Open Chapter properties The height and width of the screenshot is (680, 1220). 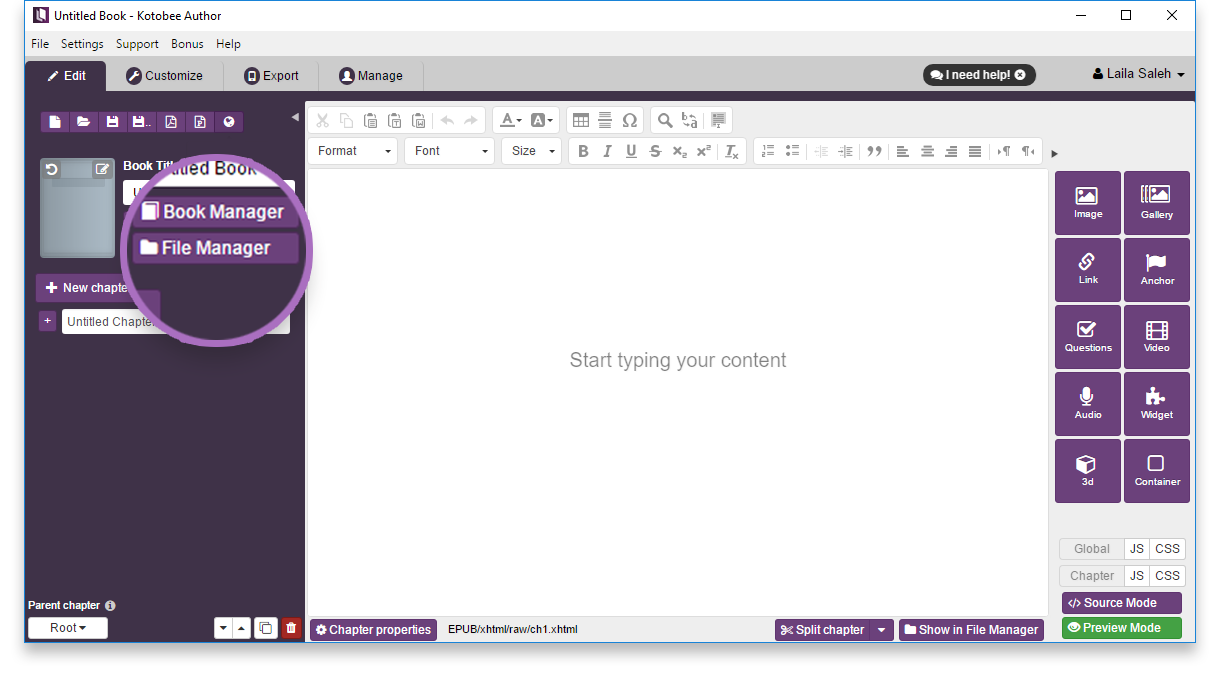coord(373,630)
